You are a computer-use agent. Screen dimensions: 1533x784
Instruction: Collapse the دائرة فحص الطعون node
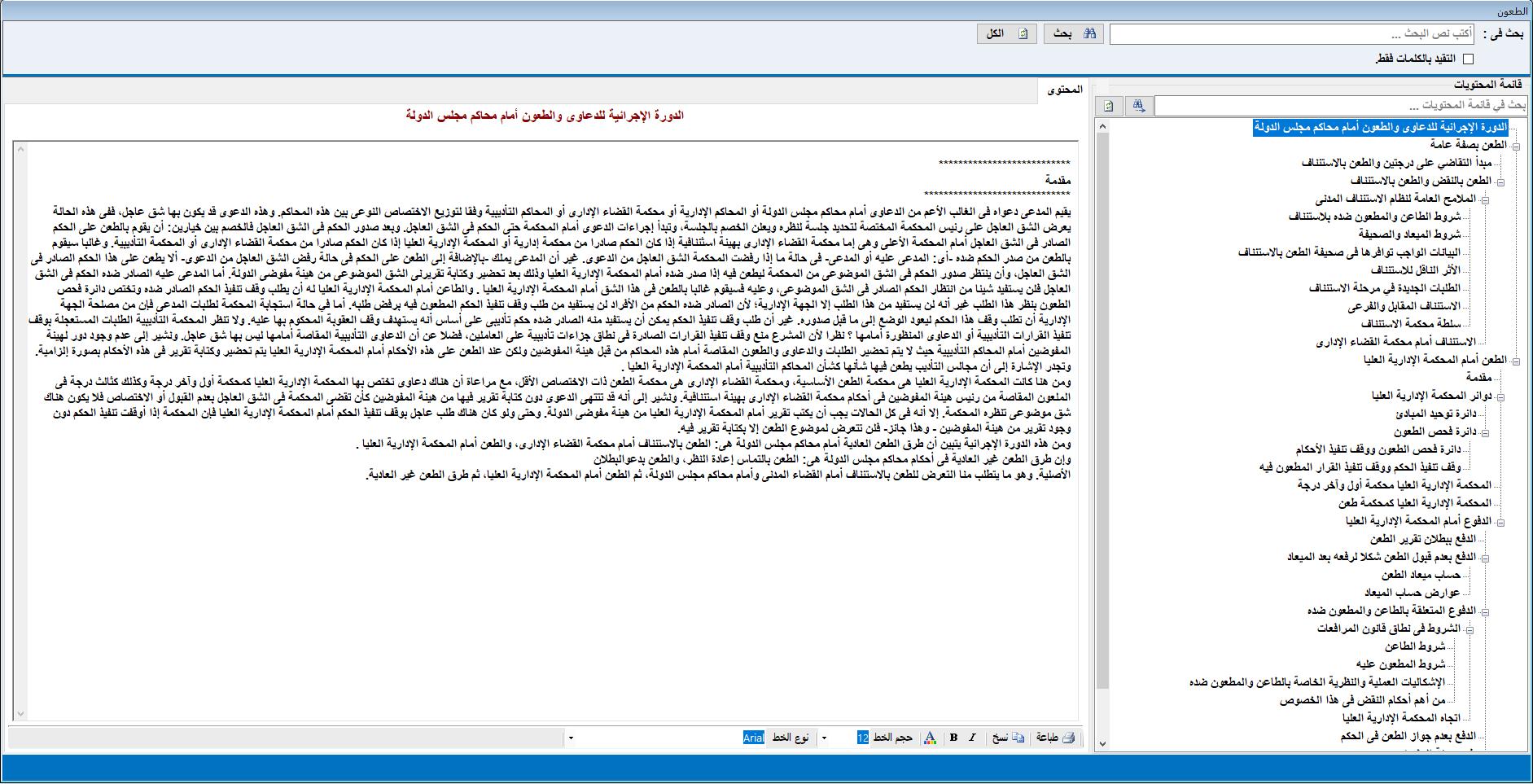1485,432
